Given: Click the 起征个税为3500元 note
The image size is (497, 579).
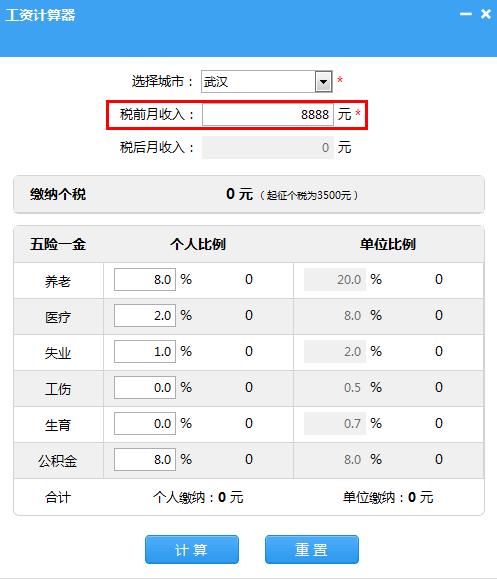Looking at the screenshot, I should coord(309,195).
